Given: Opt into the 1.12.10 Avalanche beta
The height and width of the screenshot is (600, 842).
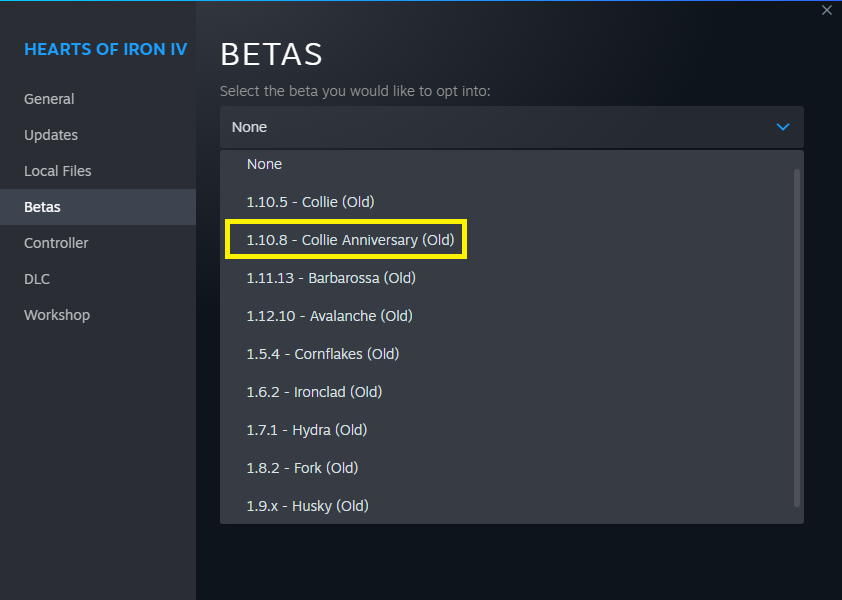Looking at the screenshot, I should 330,315.
